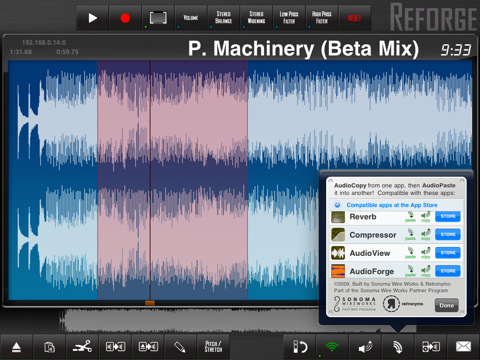480x360 pixels.
Task: Open the Low Pass Filter effect
Action: pos(289,18)
